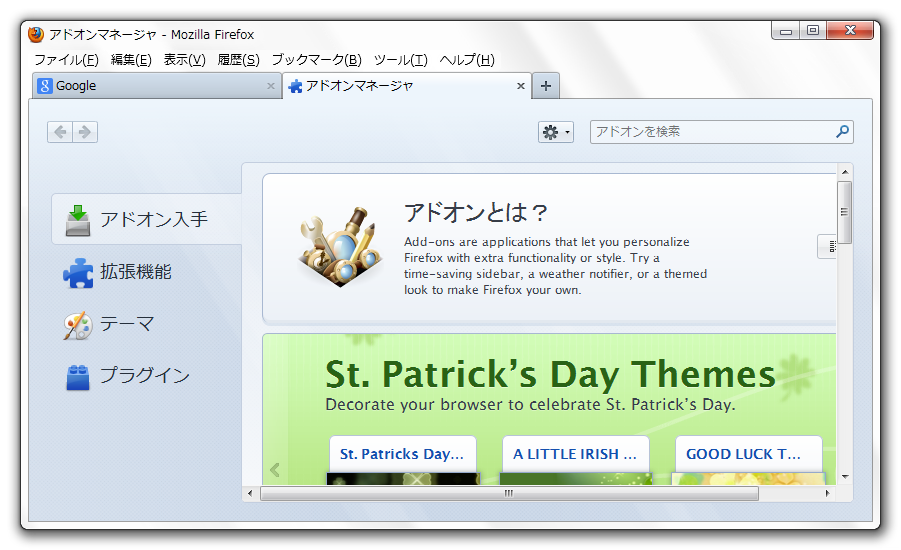This screenshot has width=901, height=550.
Task: Click the アドオンとは？ heading
Action: (476, 213)
